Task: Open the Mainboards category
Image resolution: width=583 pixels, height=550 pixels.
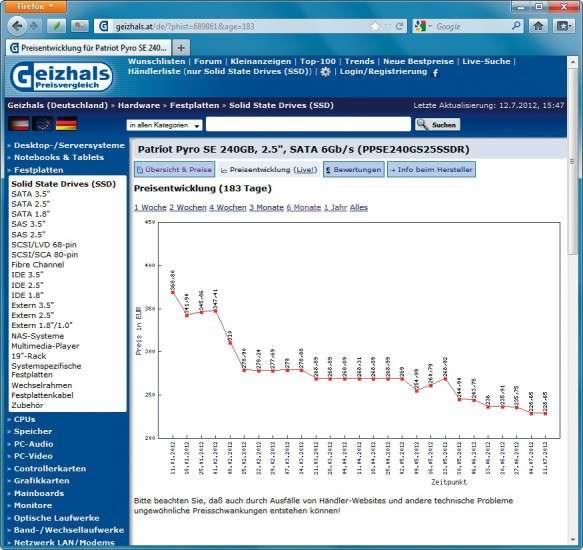Action: pos(39,493)
